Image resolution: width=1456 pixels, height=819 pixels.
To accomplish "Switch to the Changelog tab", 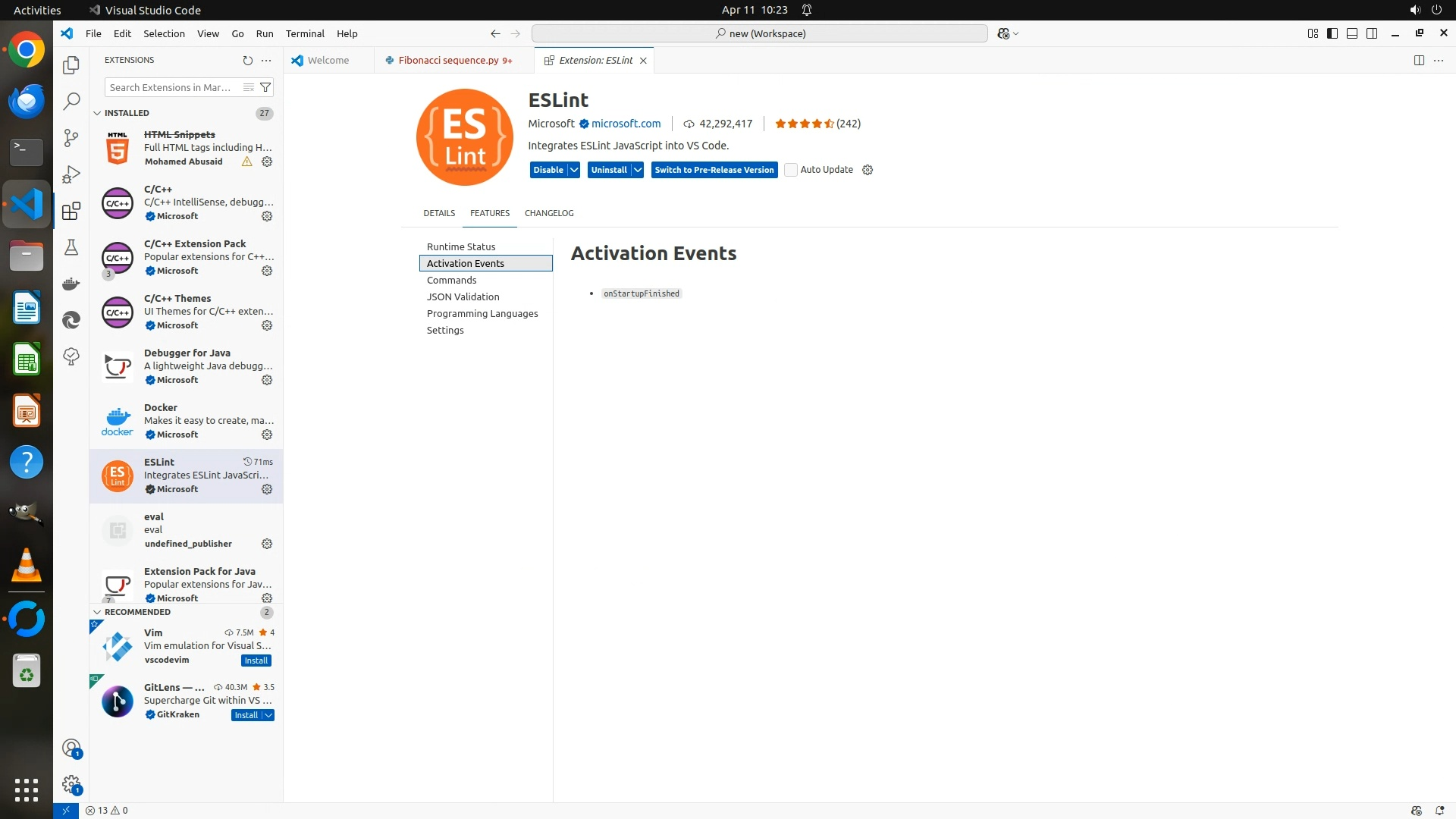I will point(549,213).
